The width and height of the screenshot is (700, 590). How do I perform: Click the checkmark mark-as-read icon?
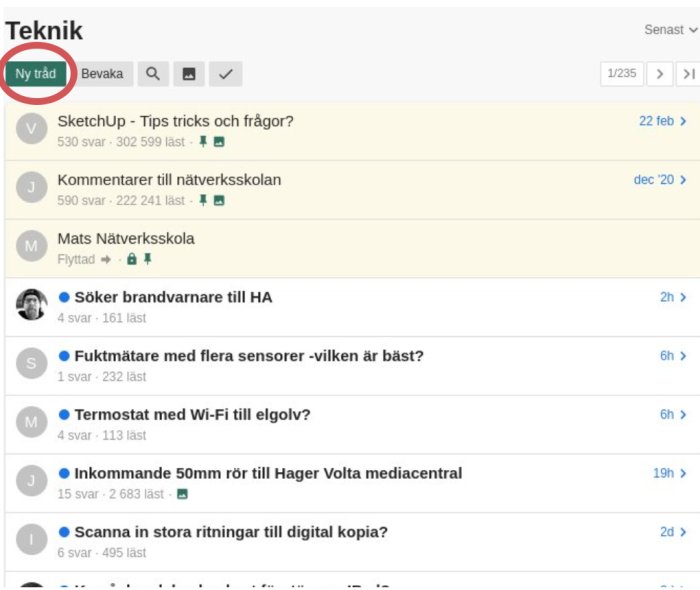point(225,74)
